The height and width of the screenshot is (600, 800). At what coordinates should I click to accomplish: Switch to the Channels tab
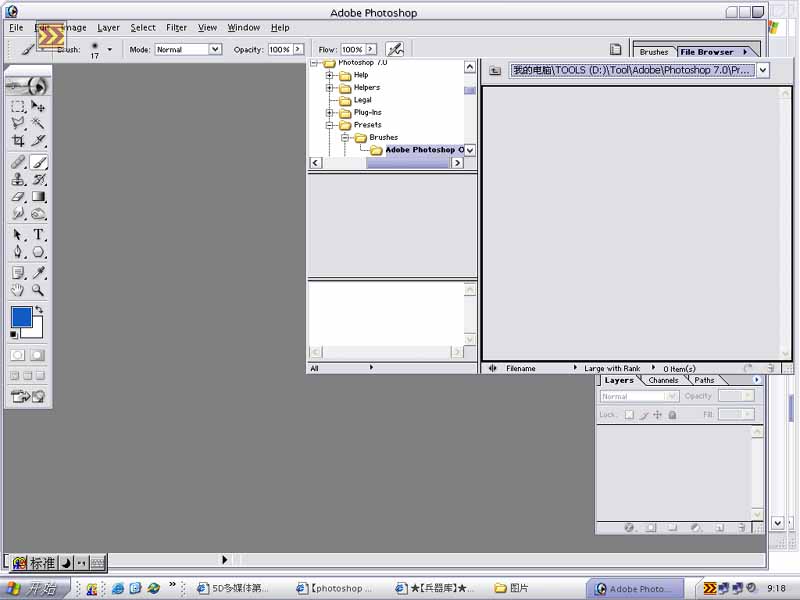(663, 380)
